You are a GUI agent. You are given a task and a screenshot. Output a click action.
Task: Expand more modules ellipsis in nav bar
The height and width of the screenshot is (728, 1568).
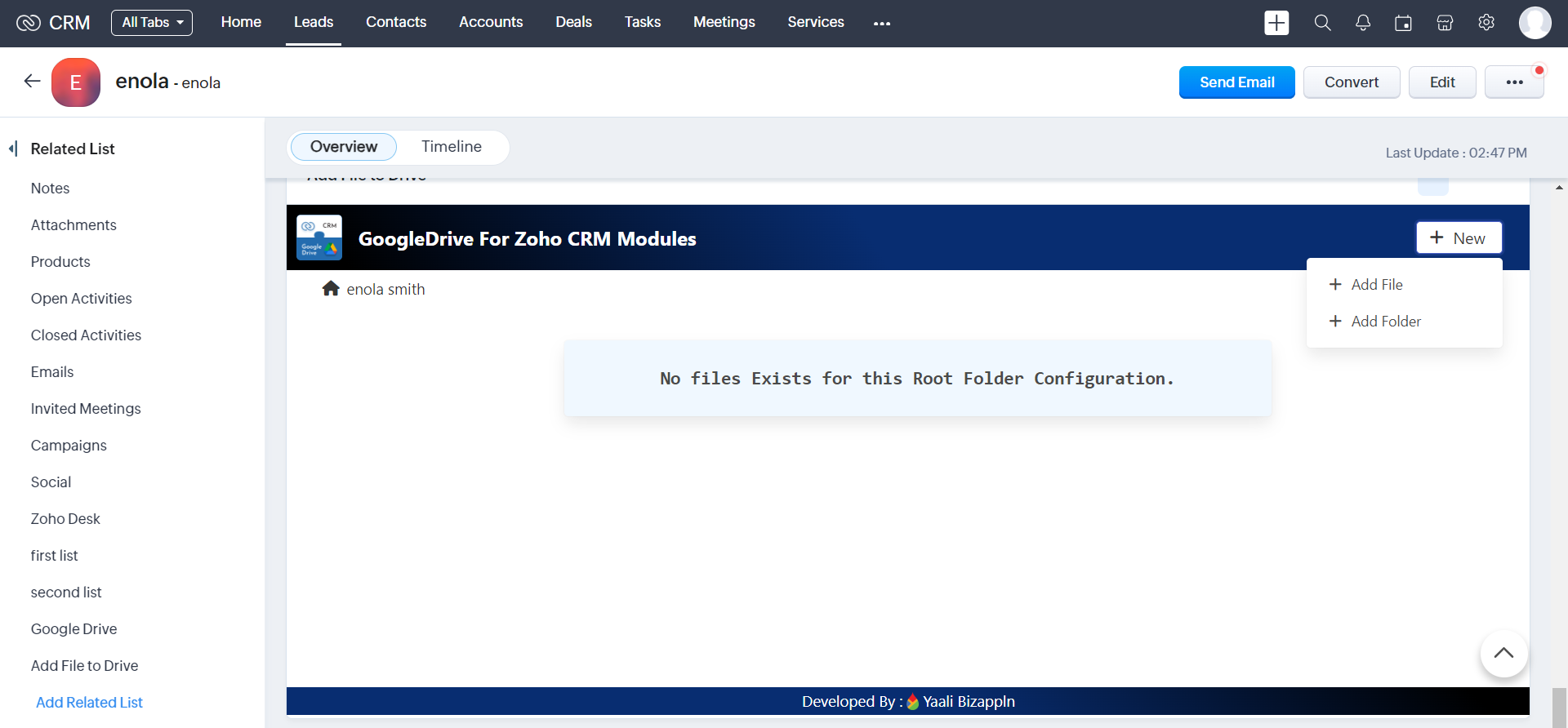(881, 24)
